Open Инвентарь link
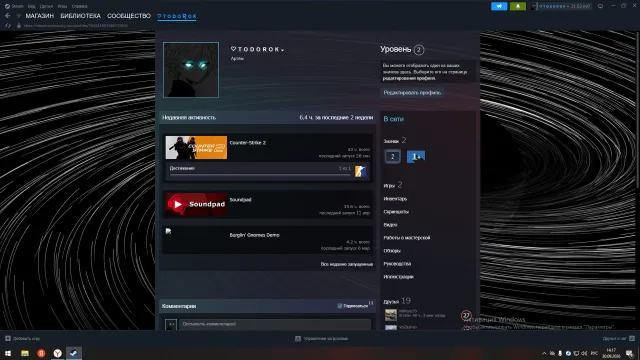The height and width of the screenshot is (360, 640). point(395,199)
